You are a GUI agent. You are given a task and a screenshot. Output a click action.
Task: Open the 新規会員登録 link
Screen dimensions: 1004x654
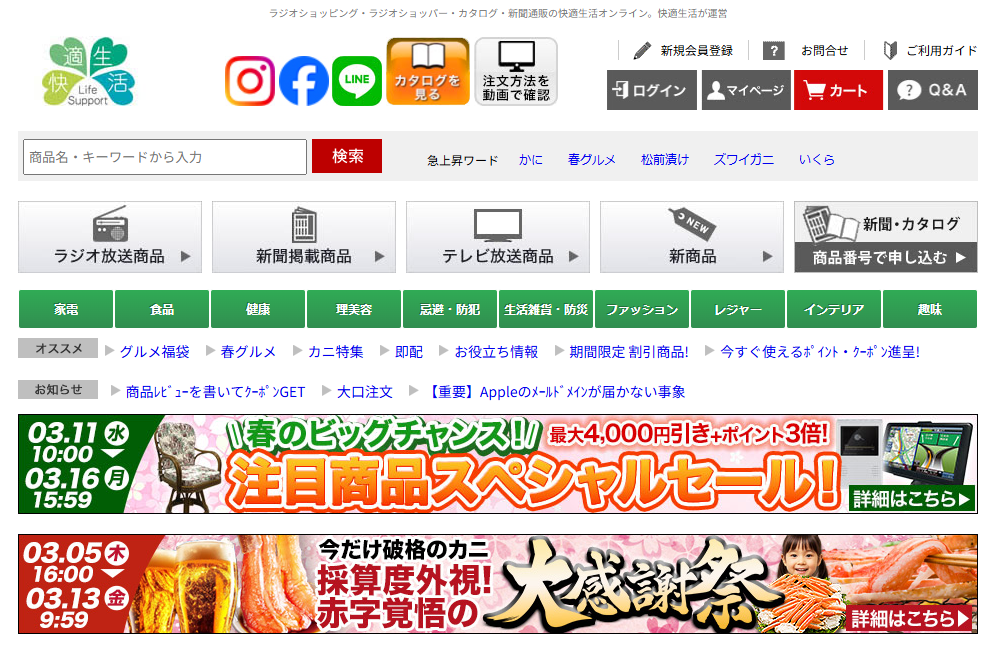(x=684, y=50)
